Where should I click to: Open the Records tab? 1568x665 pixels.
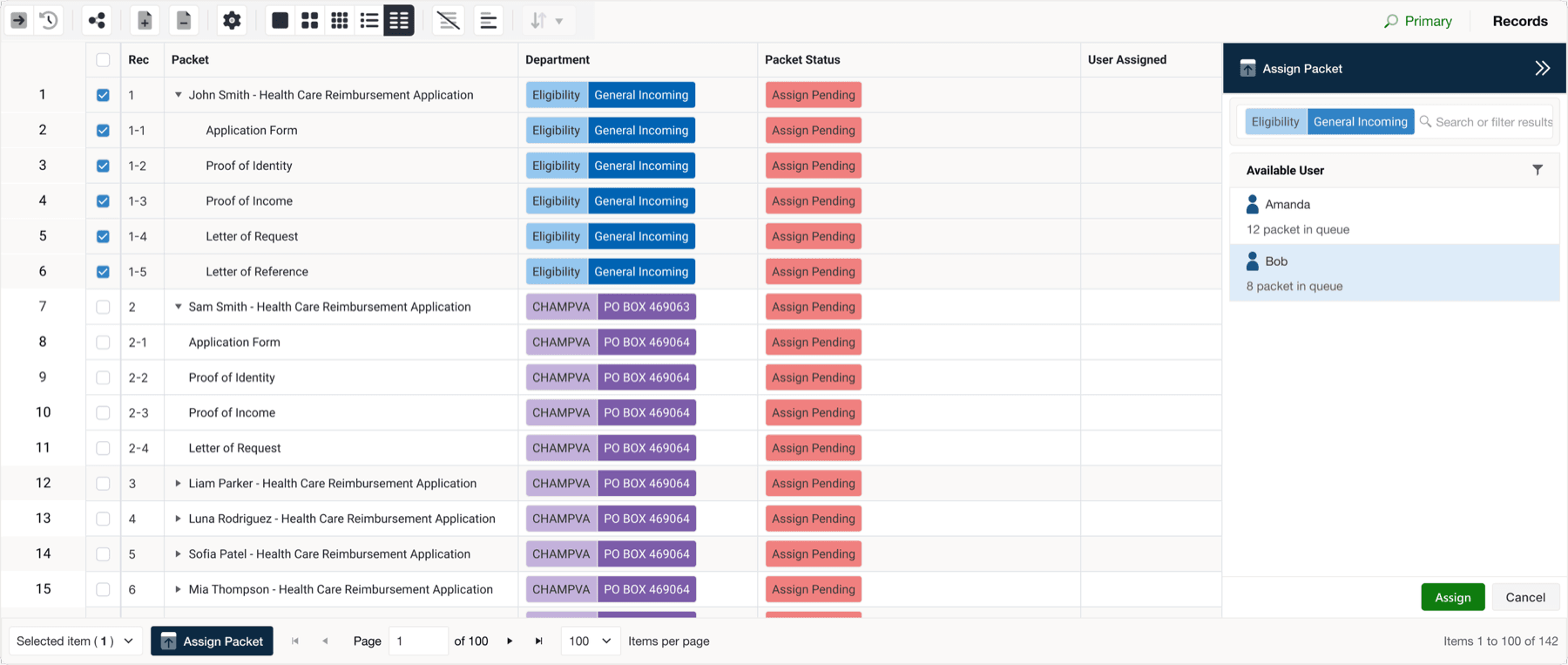[x=1520, y=21]
